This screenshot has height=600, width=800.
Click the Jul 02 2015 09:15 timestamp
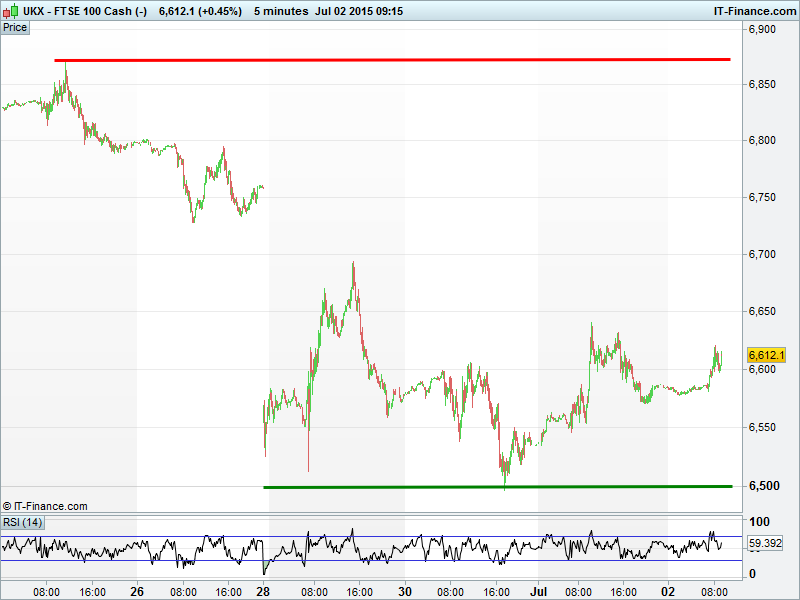tap(360, 11)
